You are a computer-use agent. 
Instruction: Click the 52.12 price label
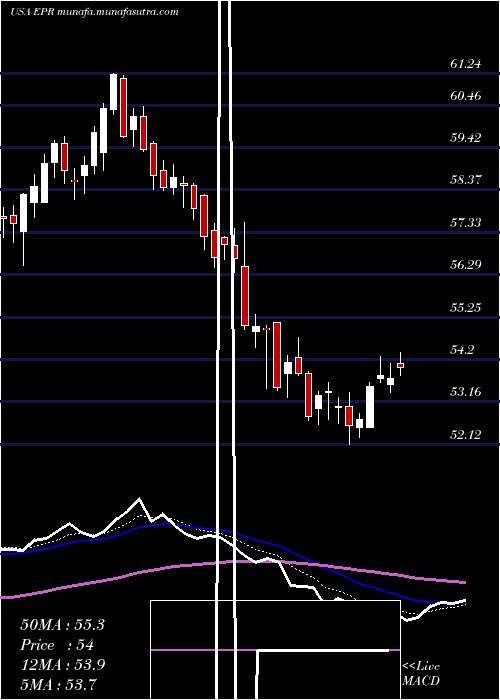466,434
